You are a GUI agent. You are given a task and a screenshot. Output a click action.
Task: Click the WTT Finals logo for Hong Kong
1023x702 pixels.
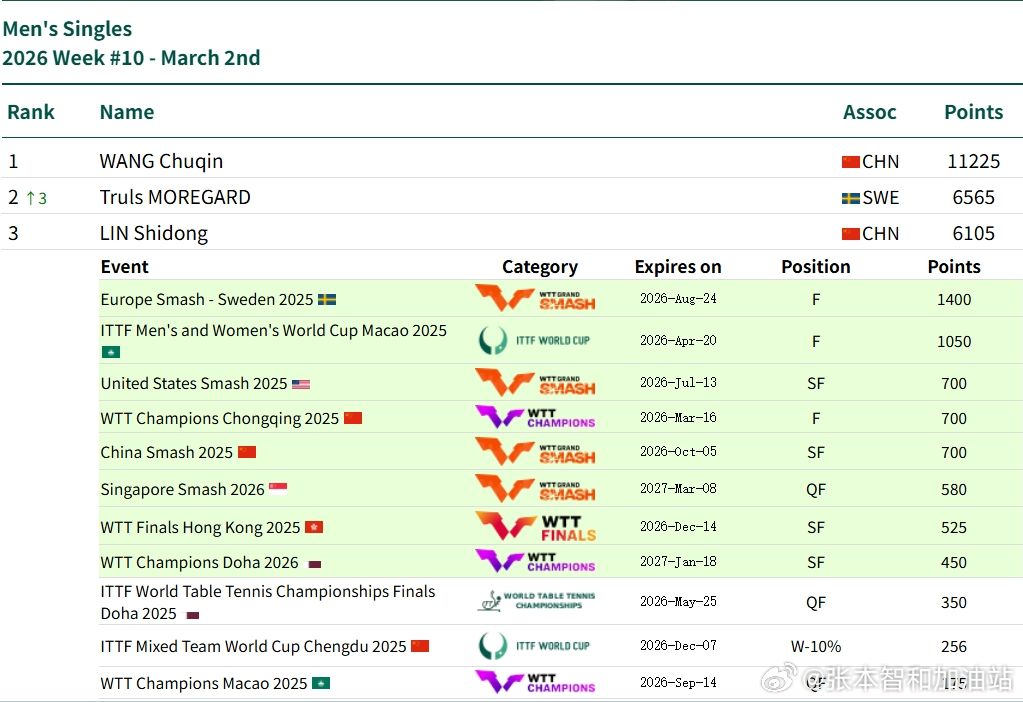point(535,527)
